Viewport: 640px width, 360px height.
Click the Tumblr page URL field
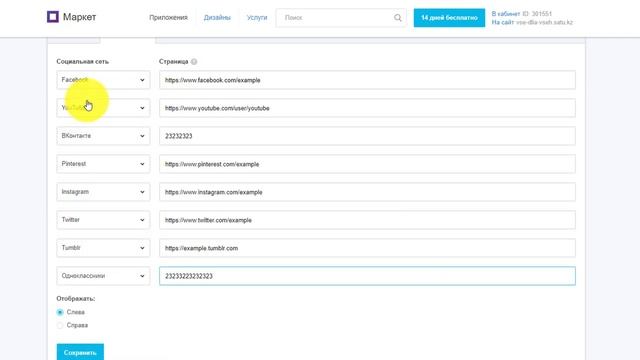click(367, 248)
